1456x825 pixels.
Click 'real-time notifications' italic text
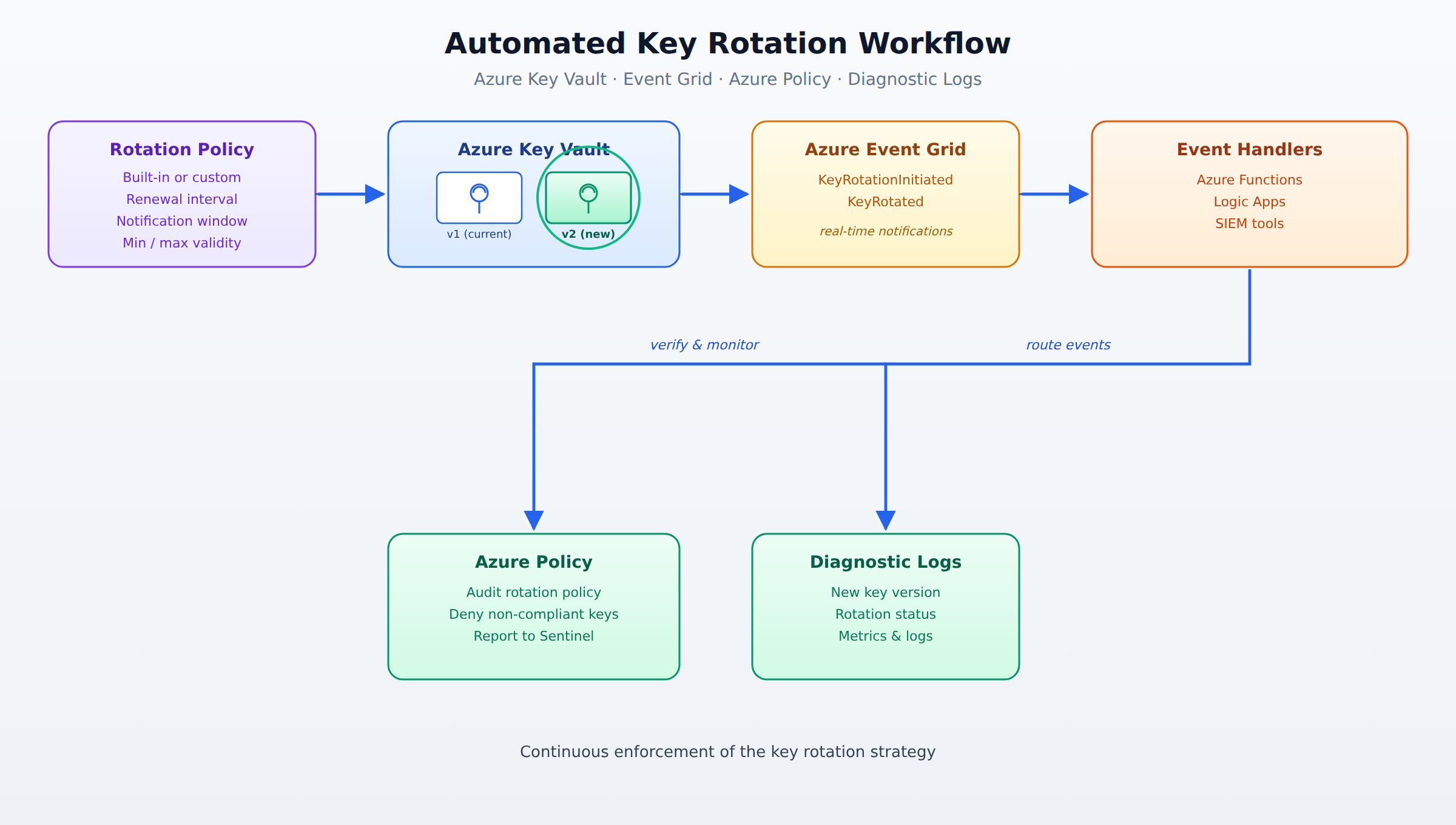tap(886, 231)
